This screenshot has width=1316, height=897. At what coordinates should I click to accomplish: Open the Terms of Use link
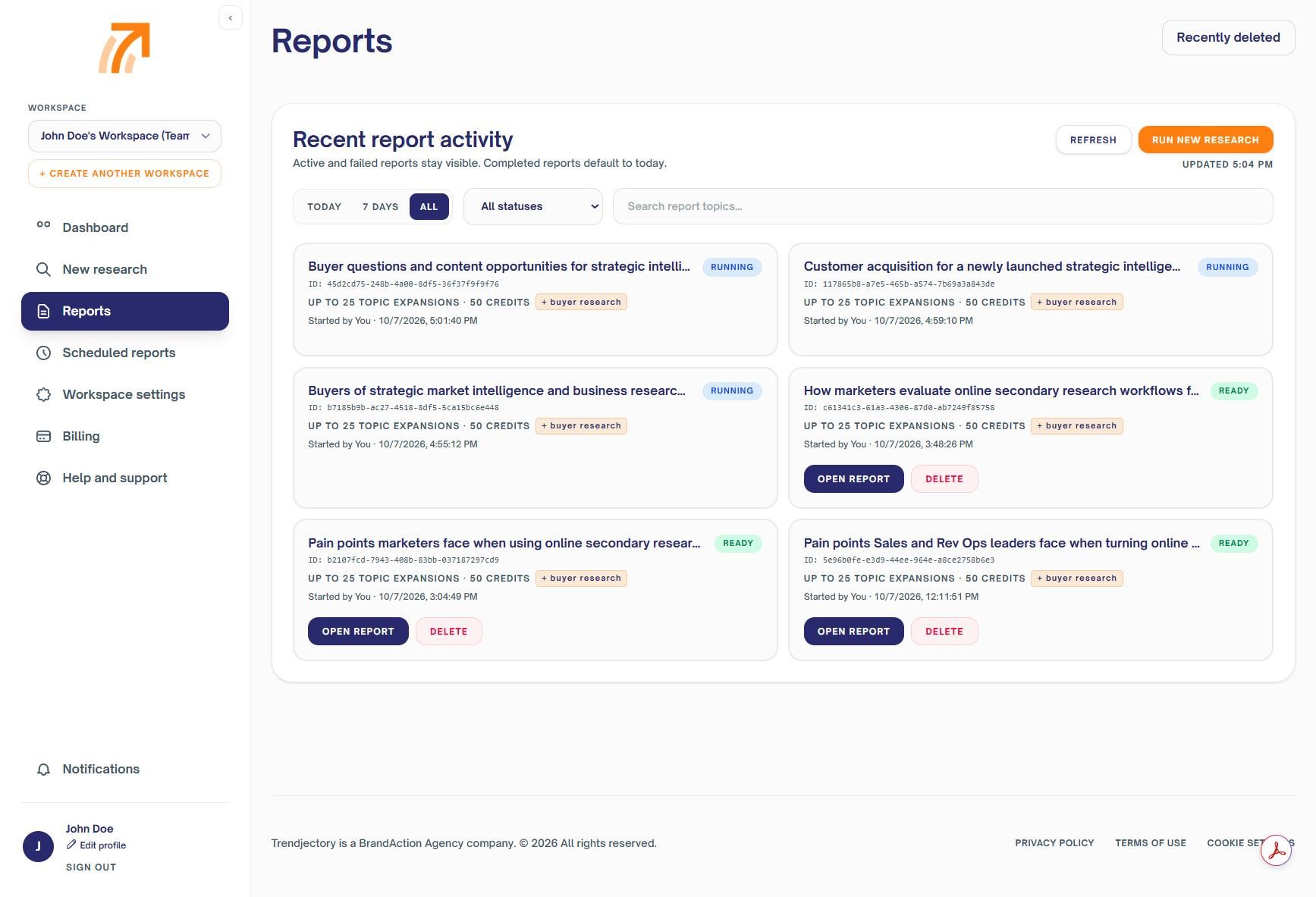pos(1151,843)
